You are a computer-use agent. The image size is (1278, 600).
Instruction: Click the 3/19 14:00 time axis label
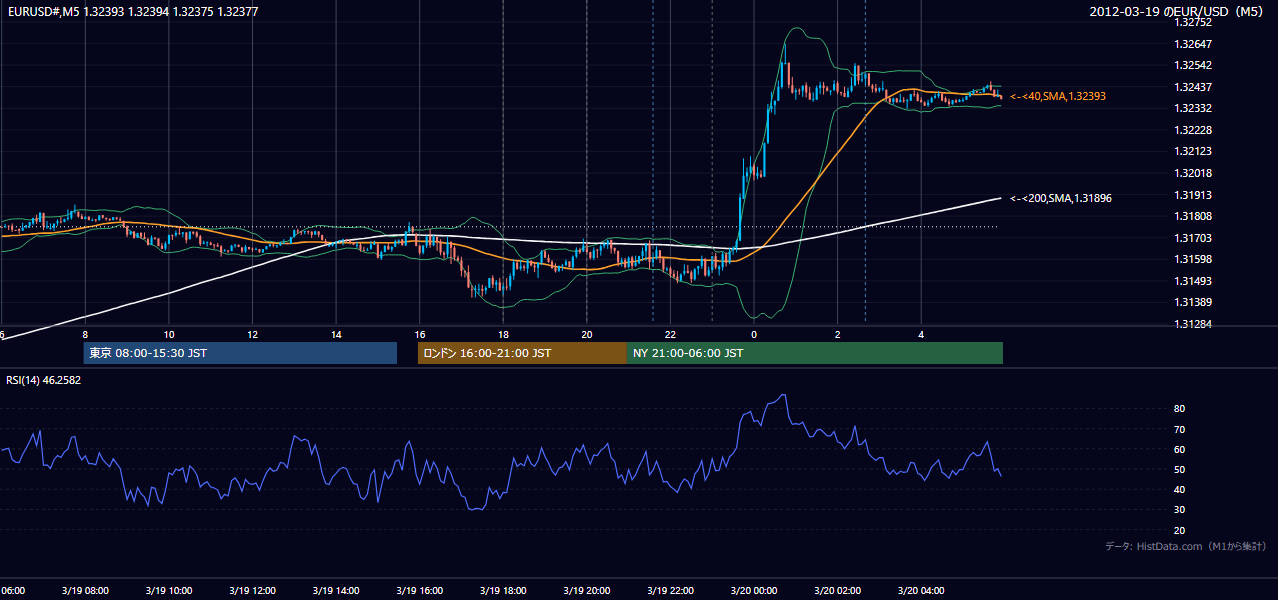pyautogui.click(x=336, y=590)
